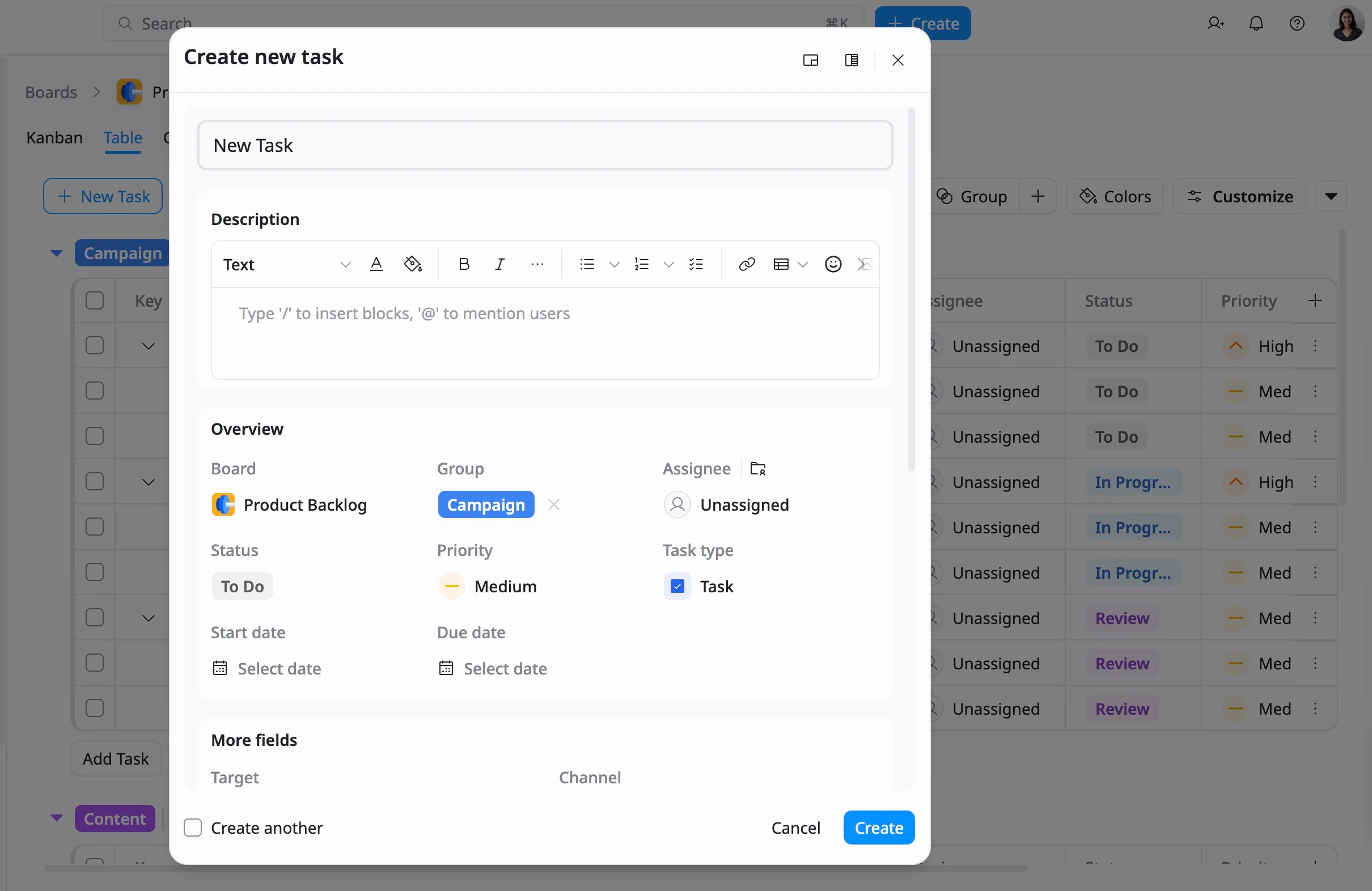The image size is (1372, 891).
Task: Click the New Task button in board
Action: click(x=103, y=197)
